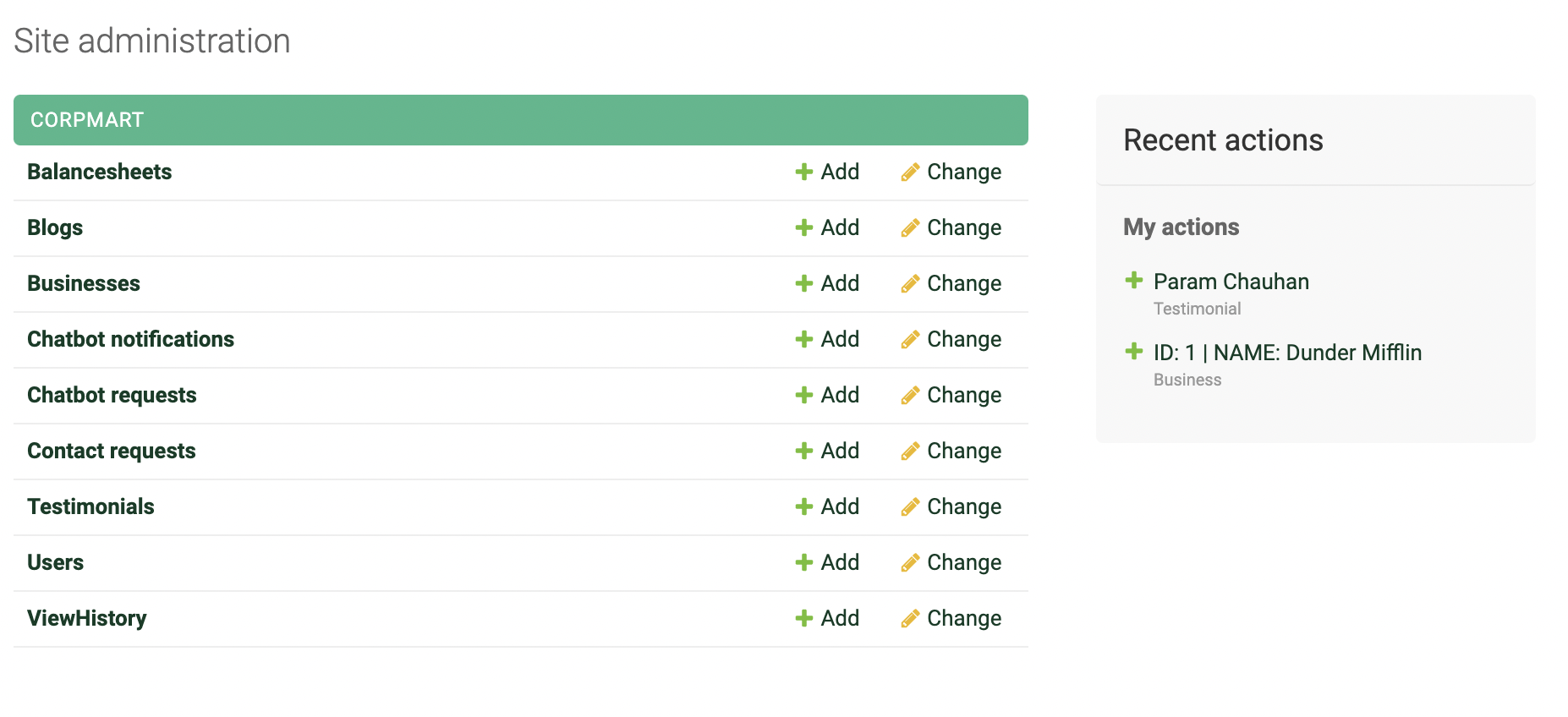Click the plus icon beside Balancesheets Add
Screen dimensions: 1568x717
pyautogui.click(x=803, y=172)
